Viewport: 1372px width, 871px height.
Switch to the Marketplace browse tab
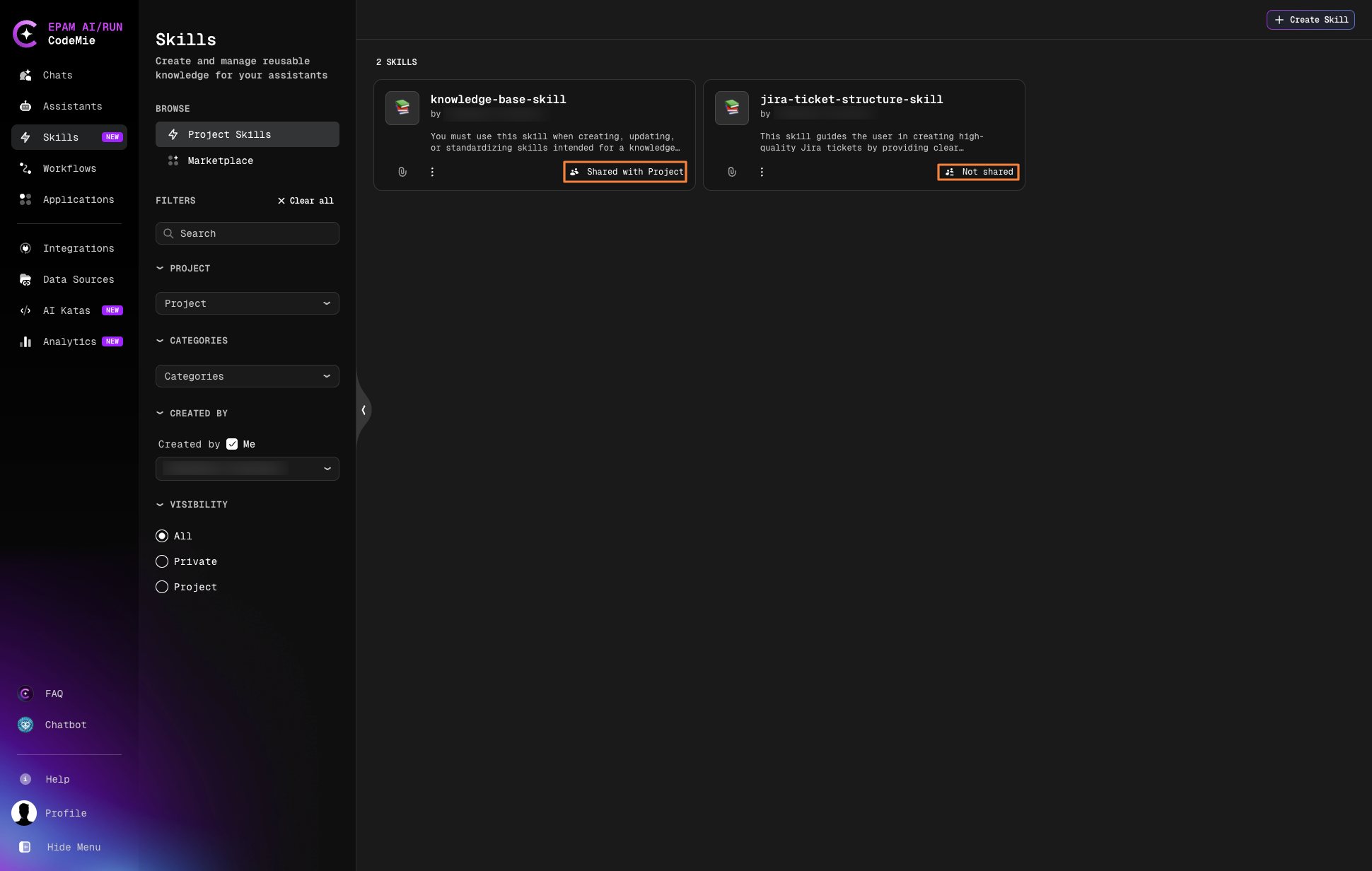pos(248,160)
